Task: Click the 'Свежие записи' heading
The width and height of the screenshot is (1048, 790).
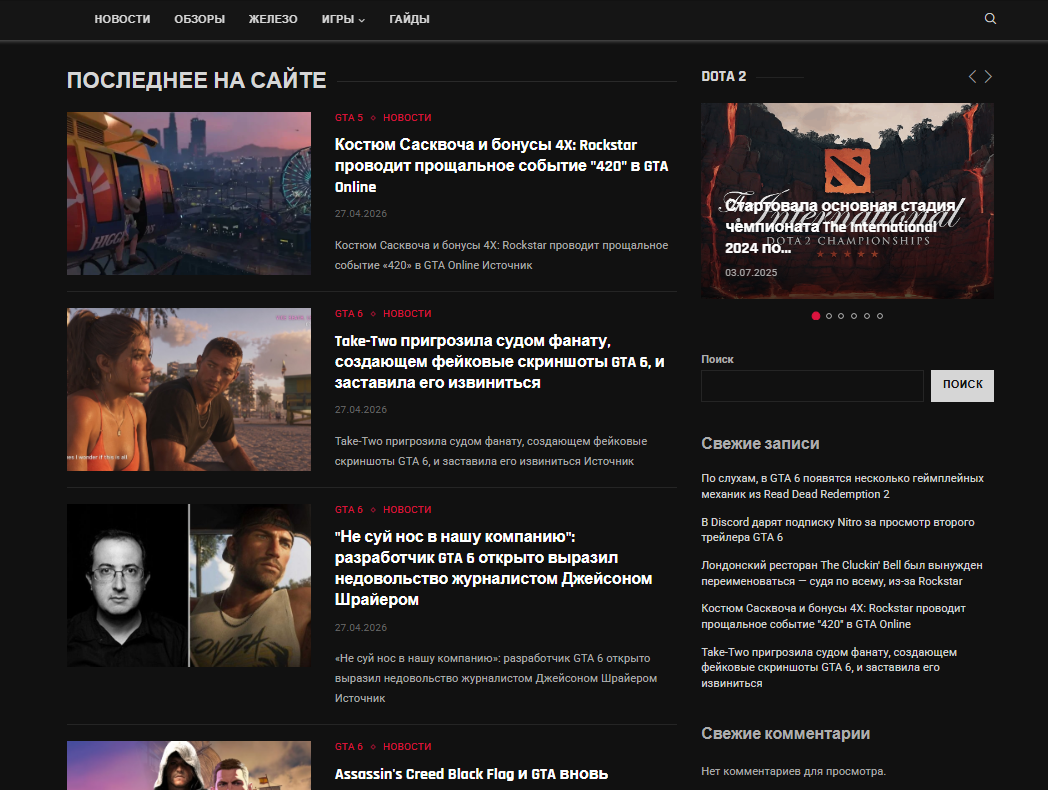Action: [760, 443]
